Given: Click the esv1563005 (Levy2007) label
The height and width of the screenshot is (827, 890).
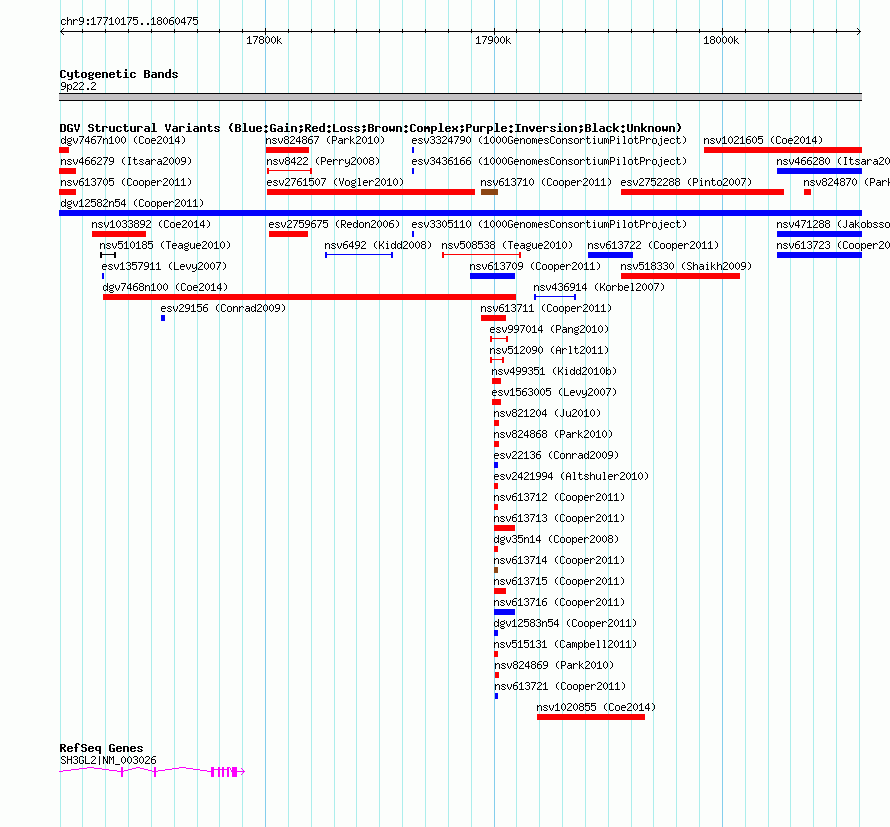Looking at the screenshot, I should 554,392.
